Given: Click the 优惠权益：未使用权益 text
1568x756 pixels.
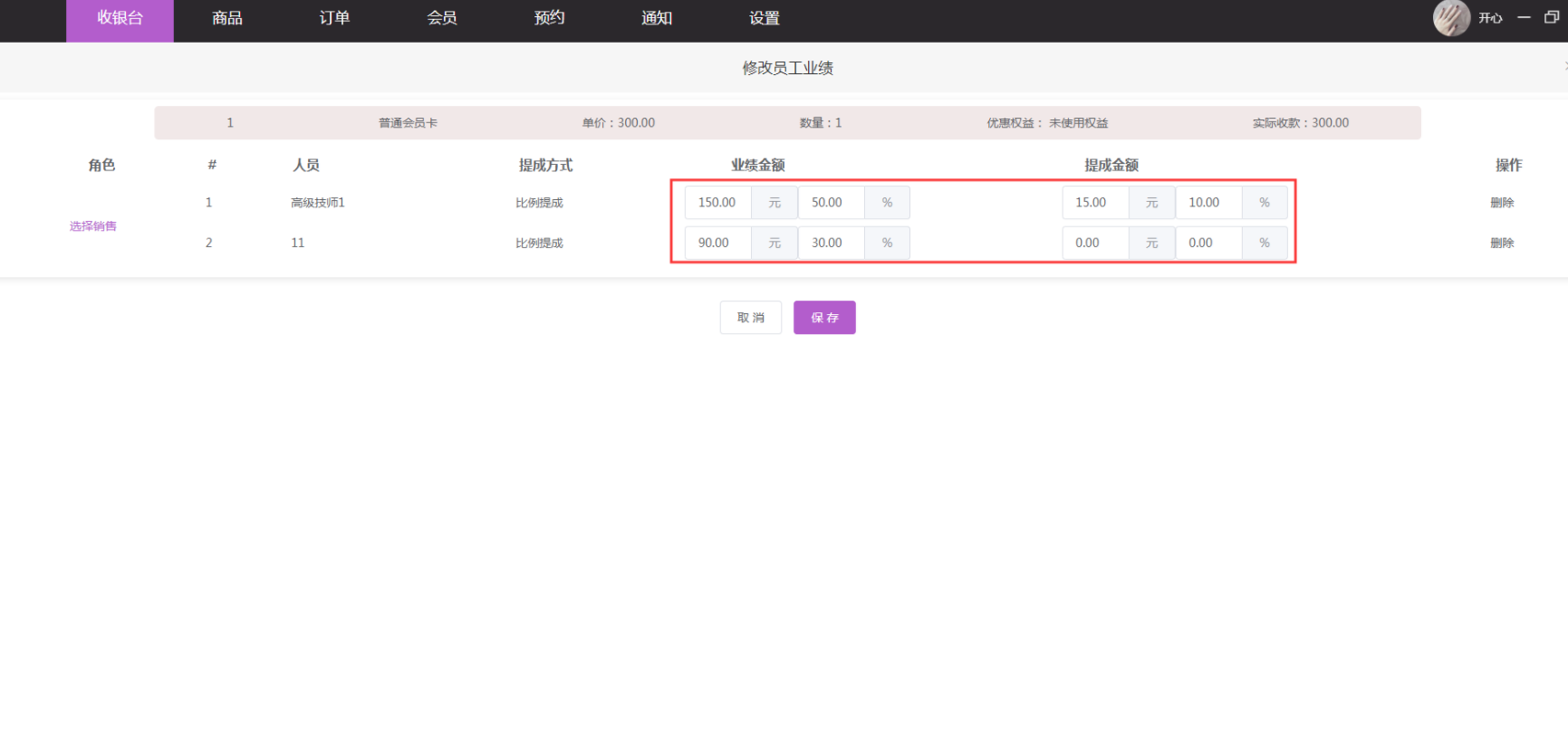Looking at the screenshot, I should [1047, 123].
